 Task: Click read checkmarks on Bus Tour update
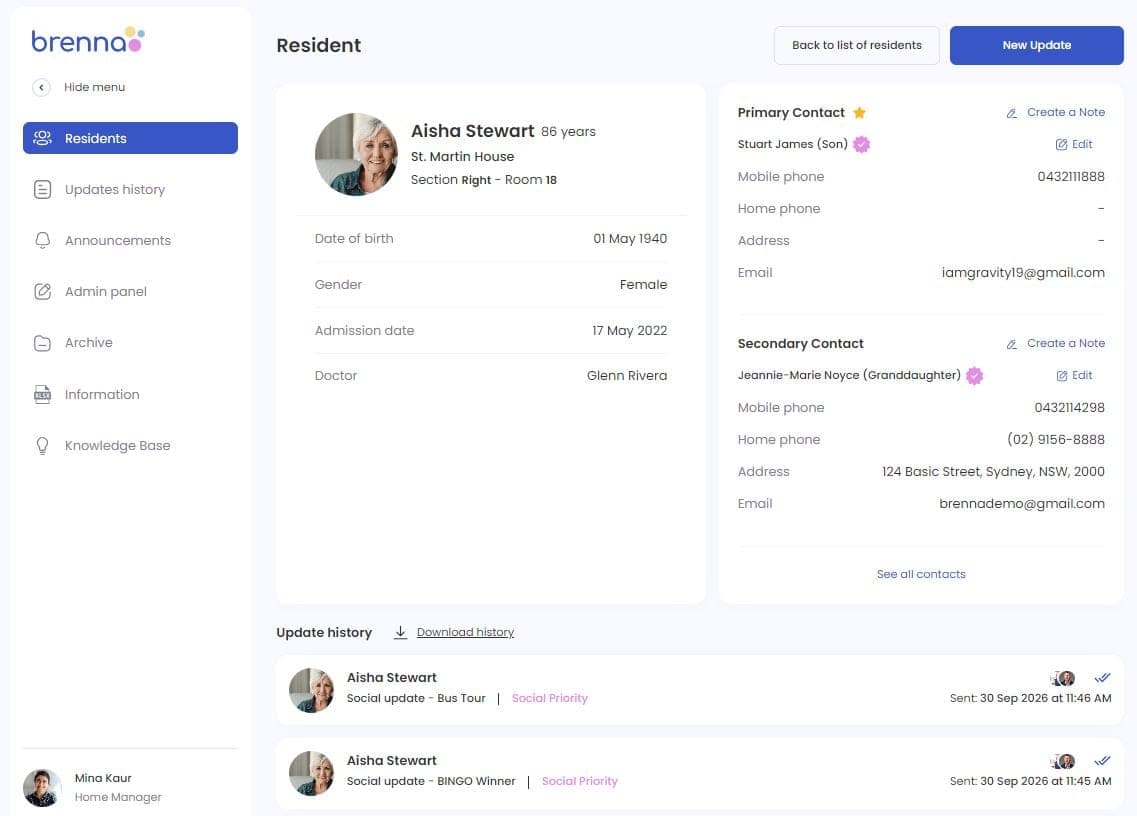1102,678
